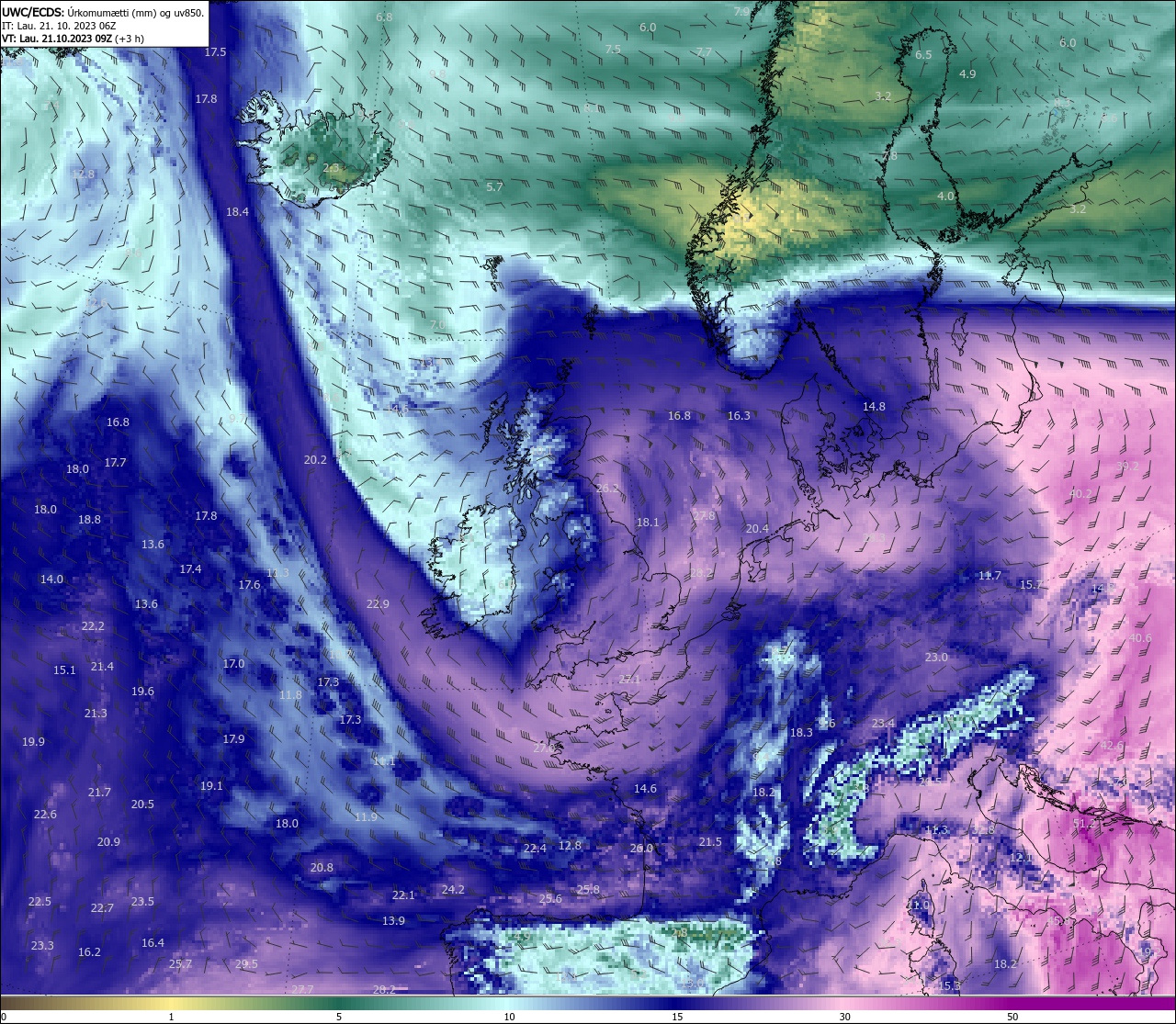1176x1024 pixels.
Task: Click the initial time line "IT: Lau. 21. 10. 2023 06Z"
Action: coord(60,26)
